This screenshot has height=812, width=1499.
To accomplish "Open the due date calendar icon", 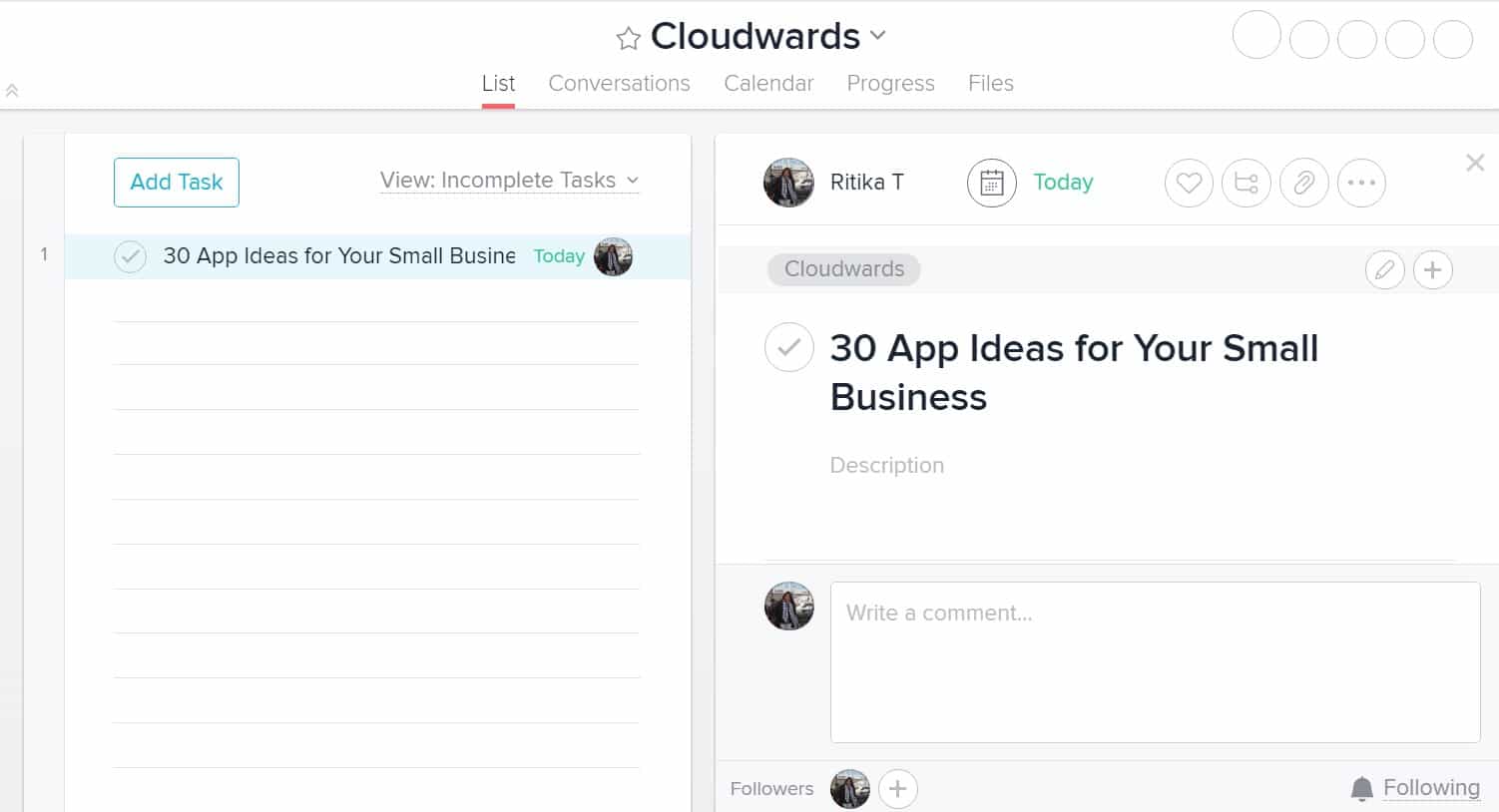I will 991,183.
